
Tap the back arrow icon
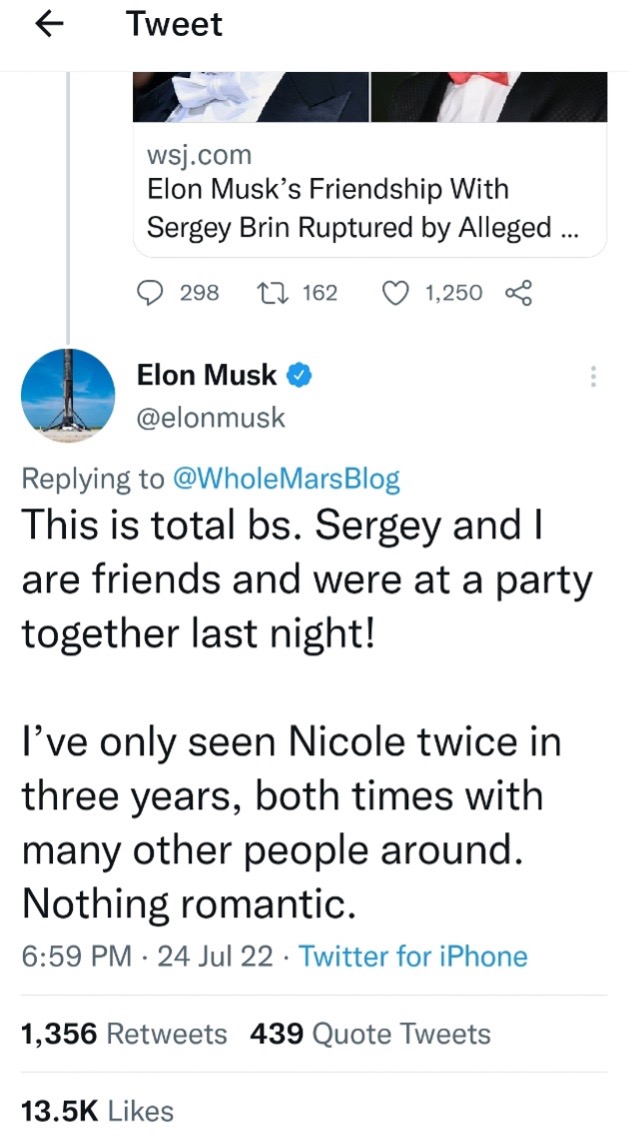(49, 25)
